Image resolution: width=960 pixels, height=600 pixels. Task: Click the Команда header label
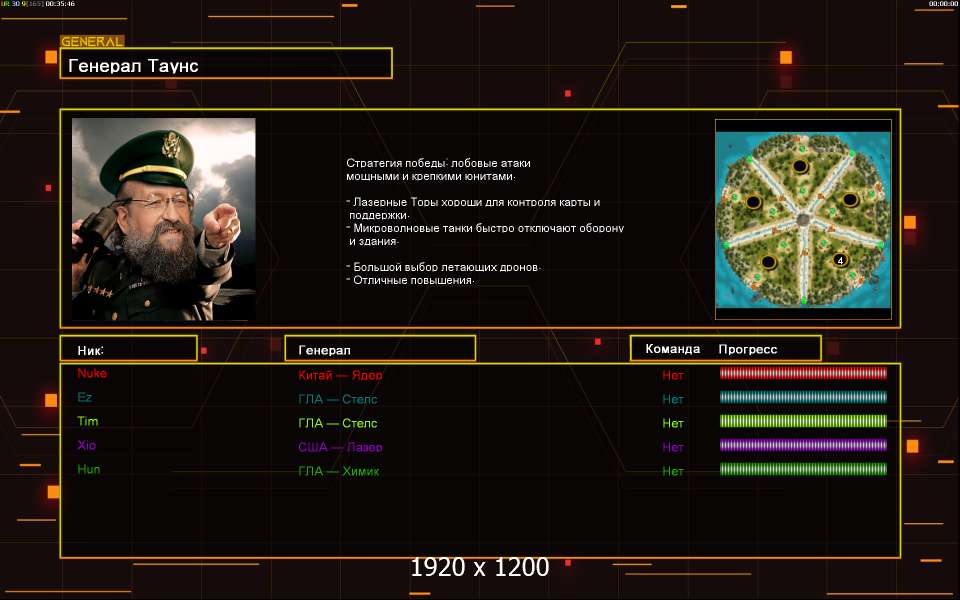click(x=672, y=349)
